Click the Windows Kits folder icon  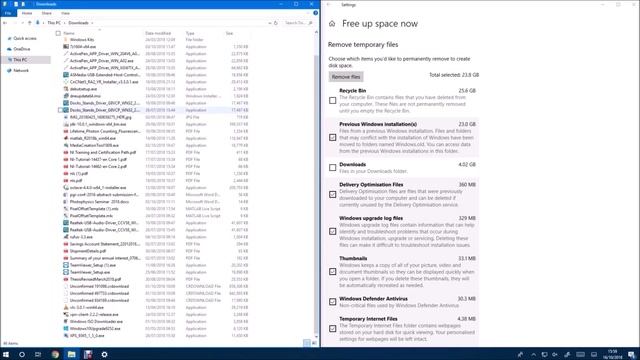66,40
